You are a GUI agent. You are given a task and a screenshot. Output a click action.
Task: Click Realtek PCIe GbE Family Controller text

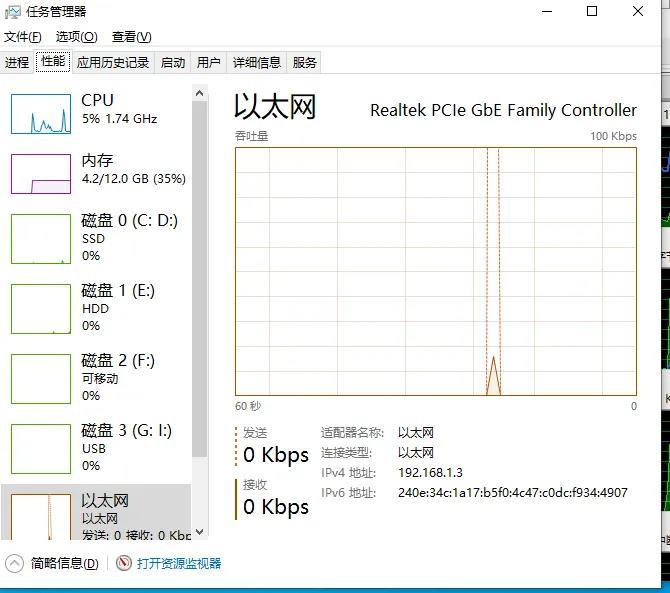pyautogui.click(x=503, y=111)
